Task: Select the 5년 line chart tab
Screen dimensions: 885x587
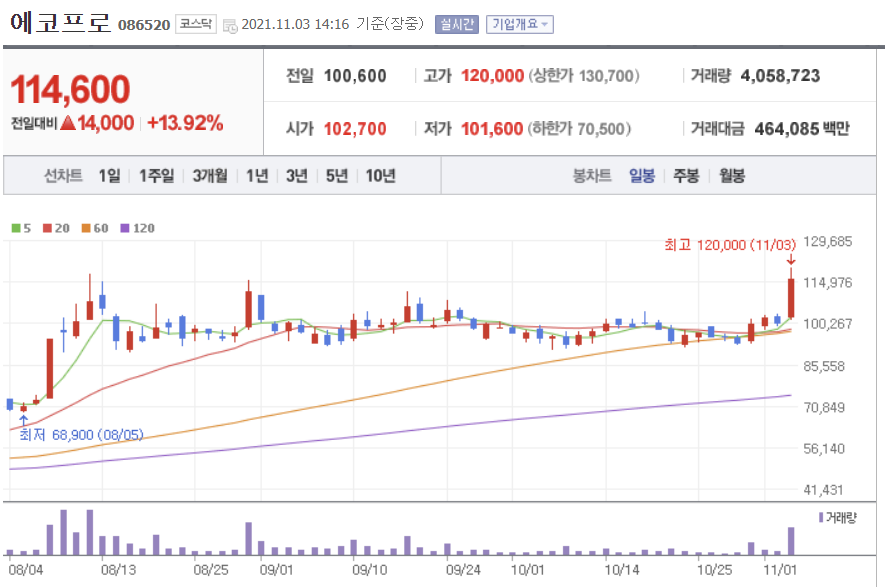Action: click(x=337, y=176)
